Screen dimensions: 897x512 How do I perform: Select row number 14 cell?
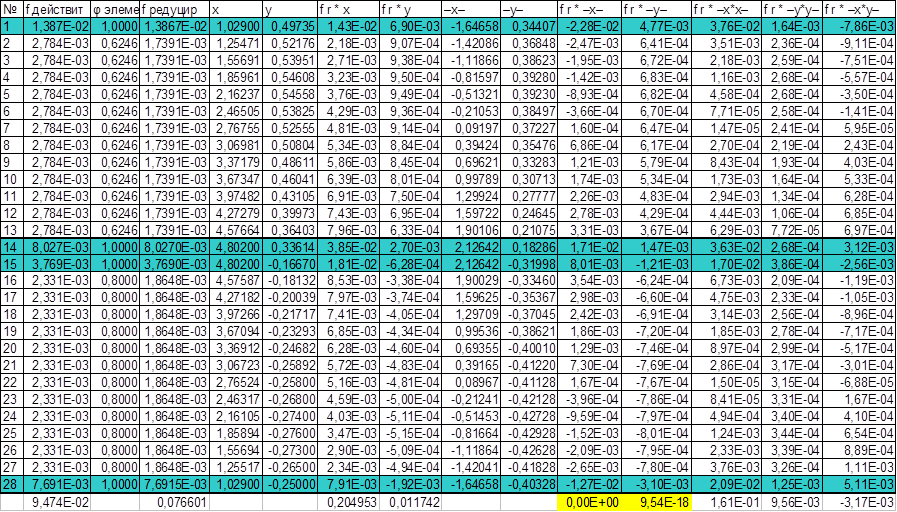pyautogui.click(x=11, y=243)
